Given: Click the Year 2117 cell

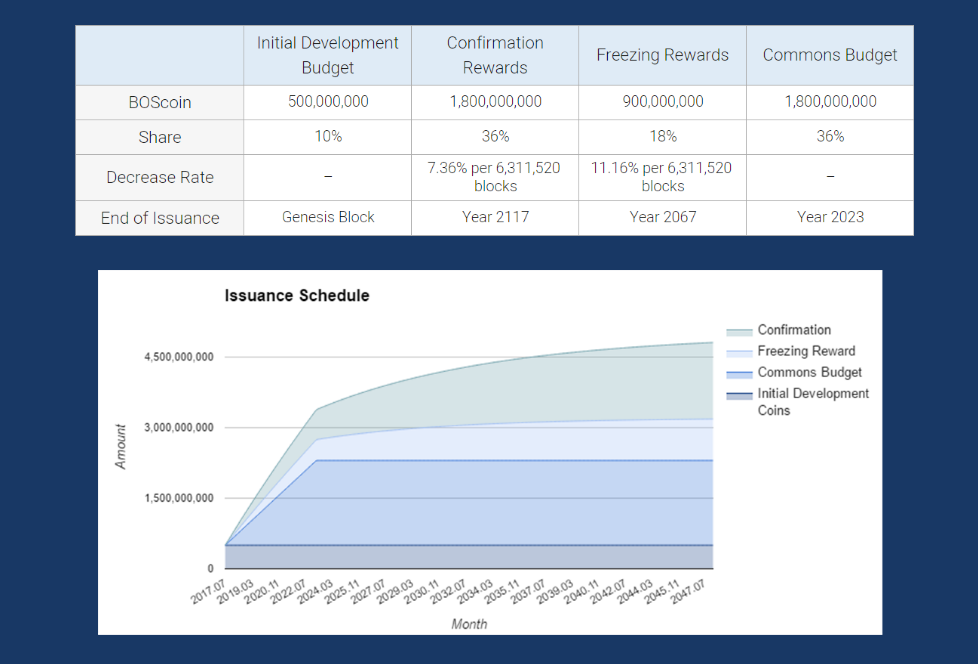Looking at the screenshot, I should (x=495, y=218).
